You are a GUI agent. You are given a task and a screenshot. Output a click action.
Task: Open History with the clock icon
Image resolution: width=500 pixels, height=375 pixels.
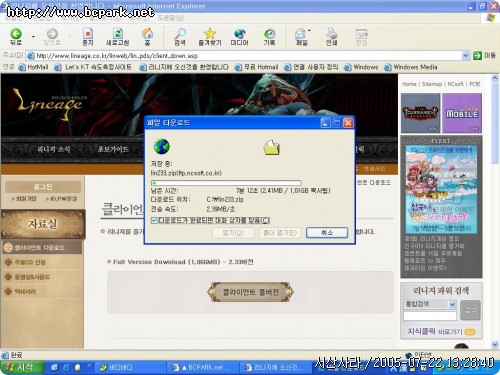coord(269,37)
